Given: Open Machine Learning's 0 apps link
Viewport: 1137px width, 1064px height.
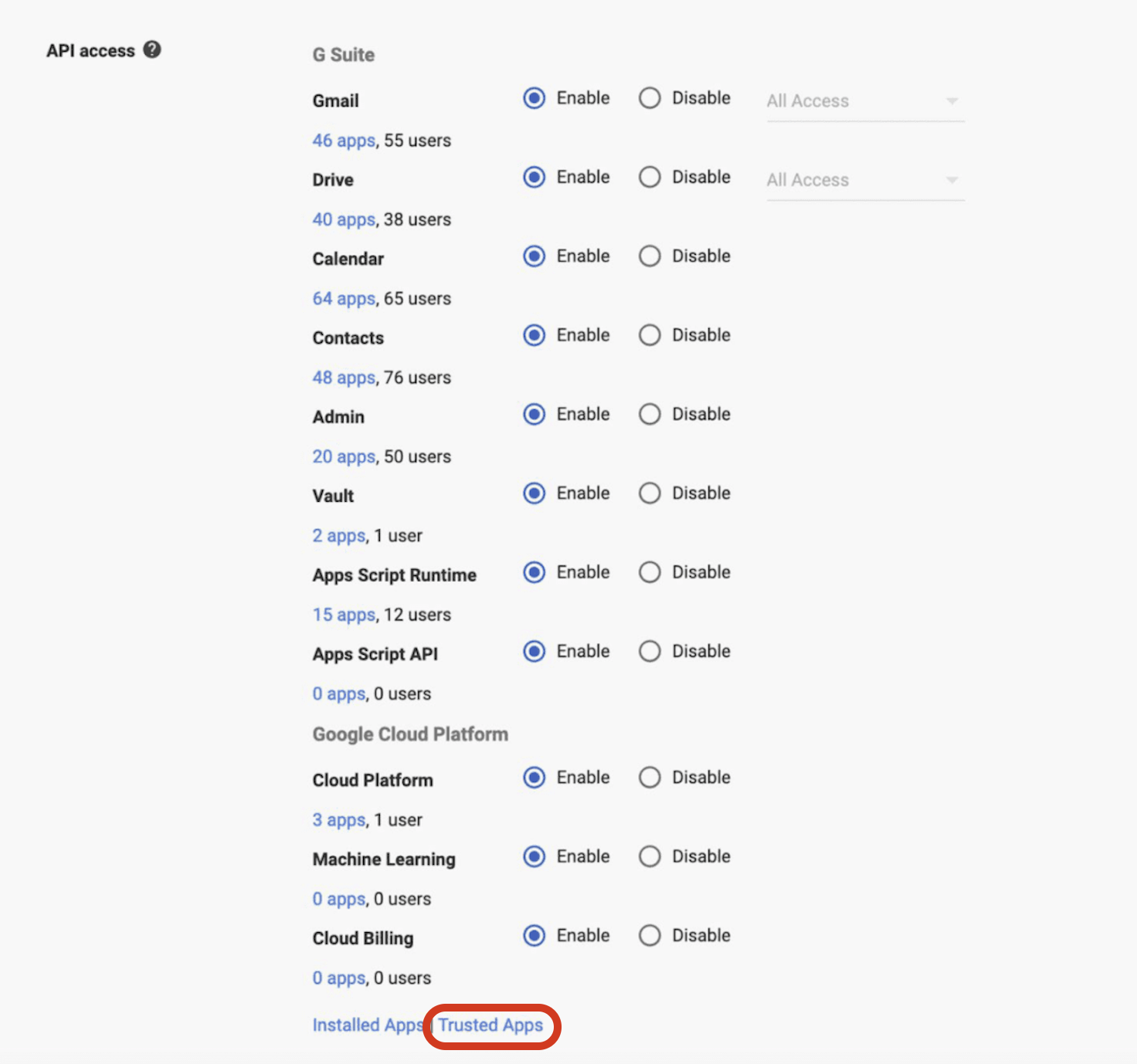Looking at the screenshot, I should click(339, 899).
